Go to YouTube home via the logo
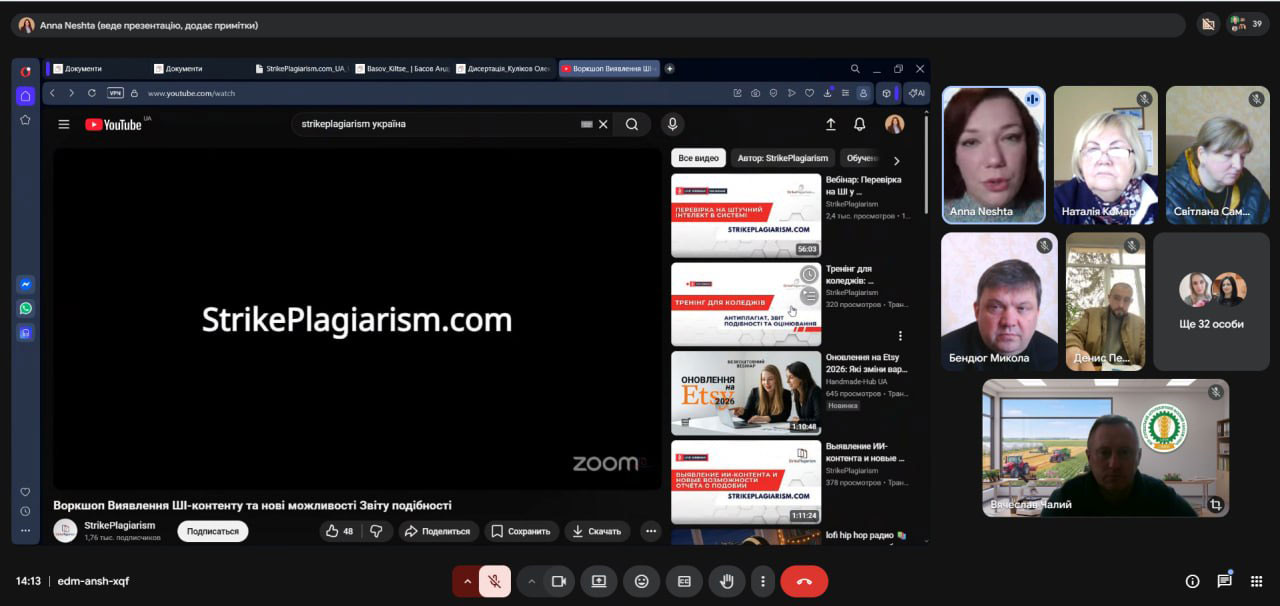Image resolution: width=1280 pixels, height=606 pixels. point(113,124)
